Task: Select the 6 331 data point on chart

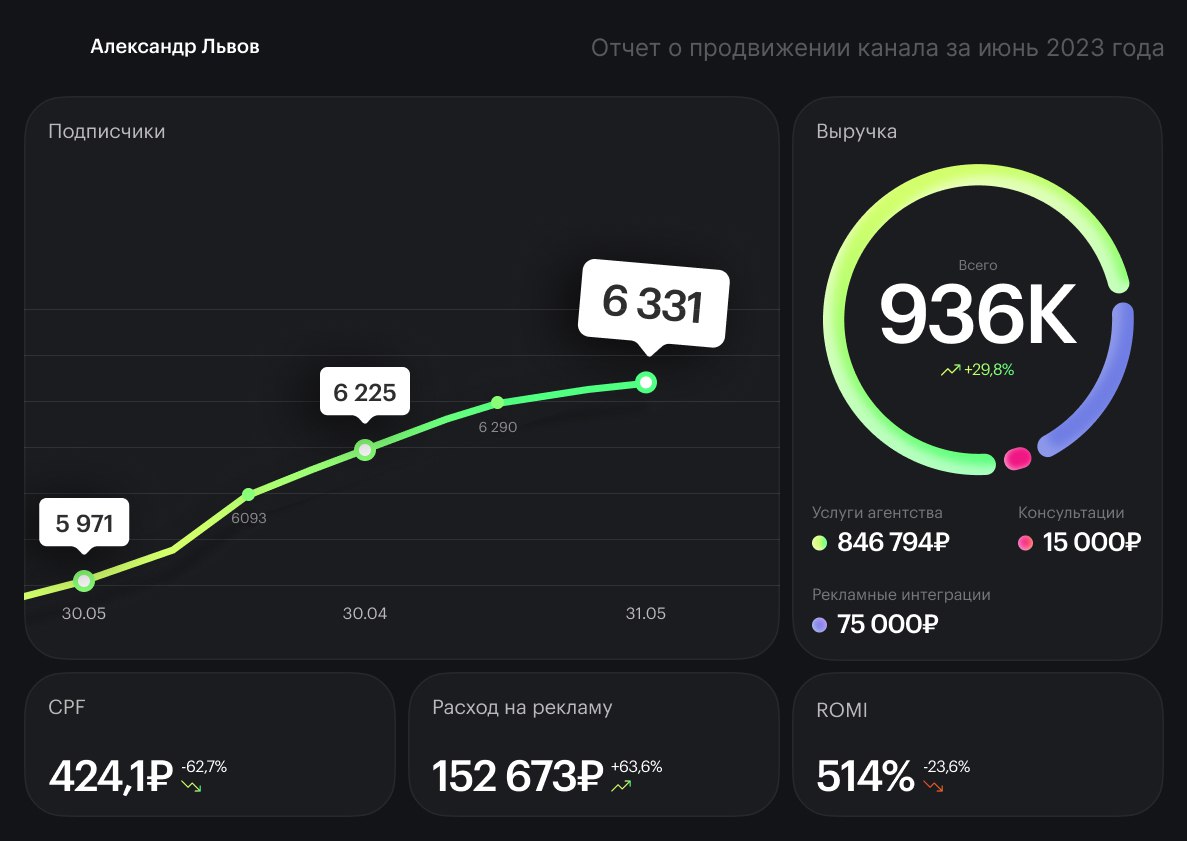Action: 647,382
